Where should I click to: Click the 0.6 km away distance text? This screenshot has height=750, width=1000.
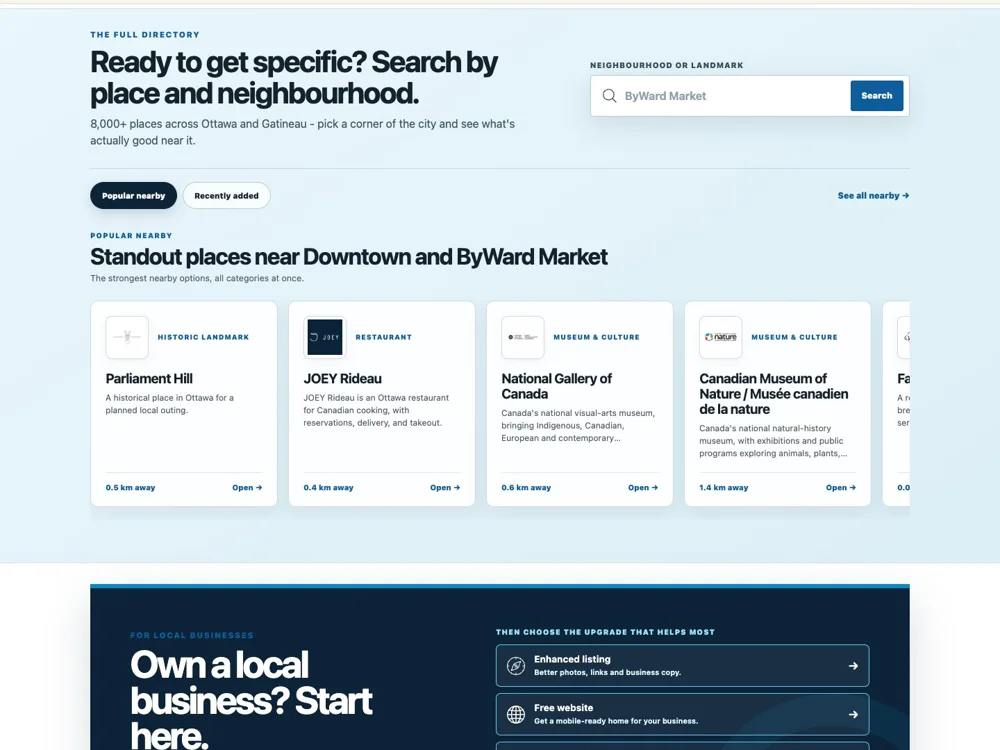[x=526, y=487]
